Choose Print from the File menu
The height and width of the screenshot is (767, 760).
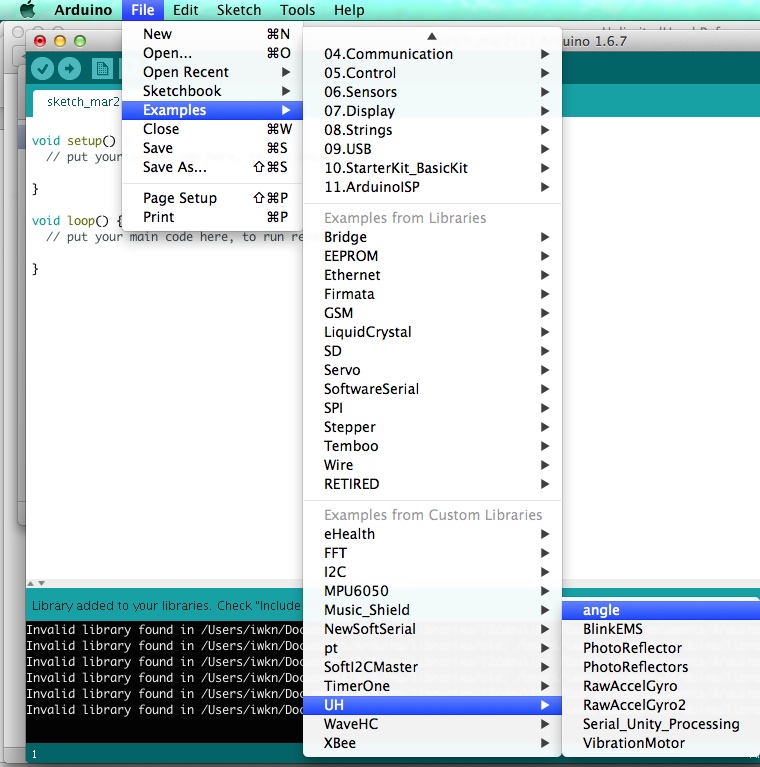tap(212, 217)
